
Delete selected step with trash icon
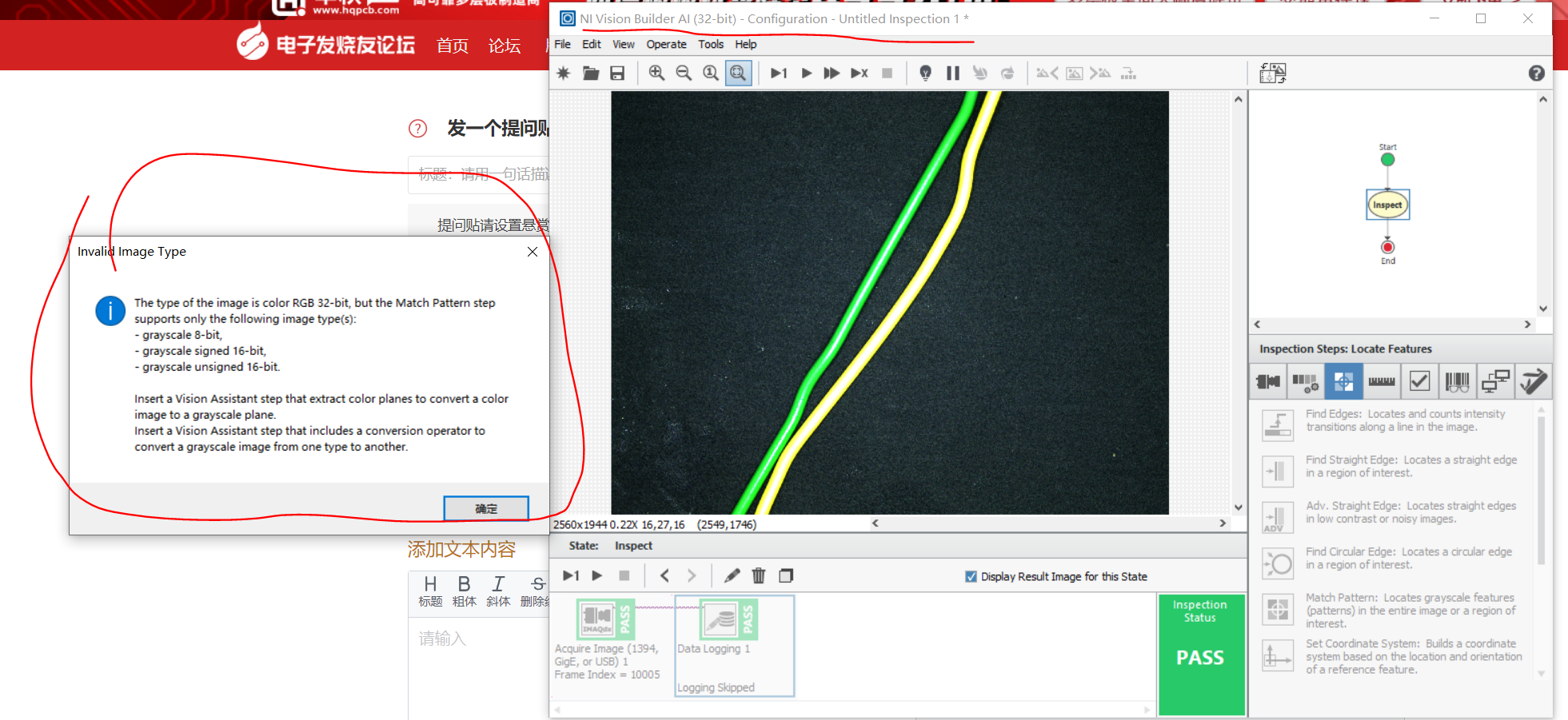click(x=759, y=575)
